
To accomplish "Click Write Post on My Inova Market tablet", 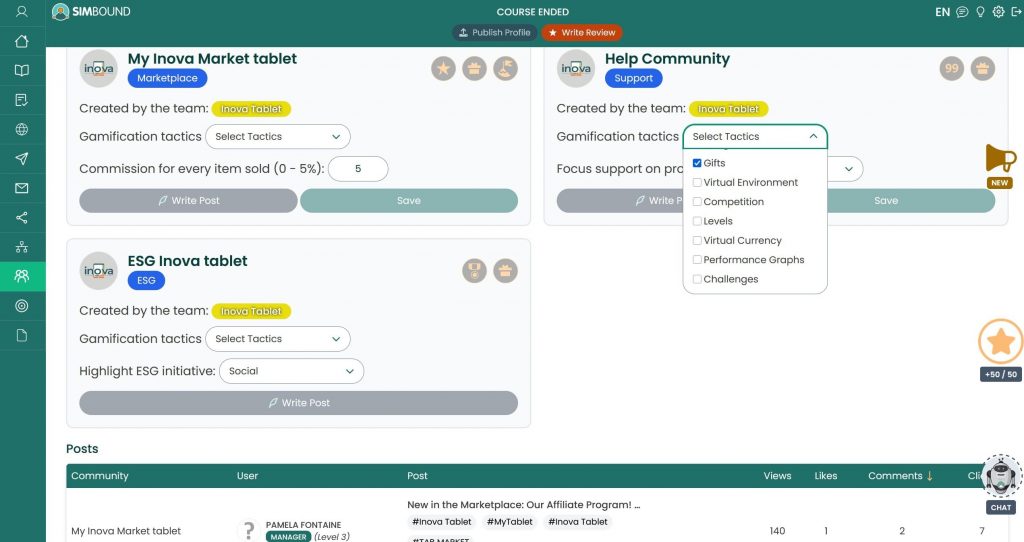I will [188, 200].
